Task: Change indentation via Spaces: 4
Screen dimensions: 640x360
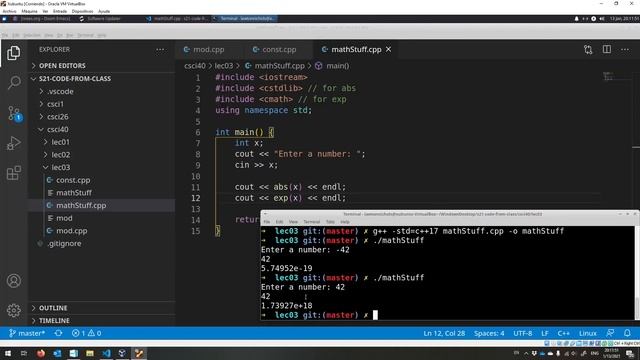Action: click(489, 333)
